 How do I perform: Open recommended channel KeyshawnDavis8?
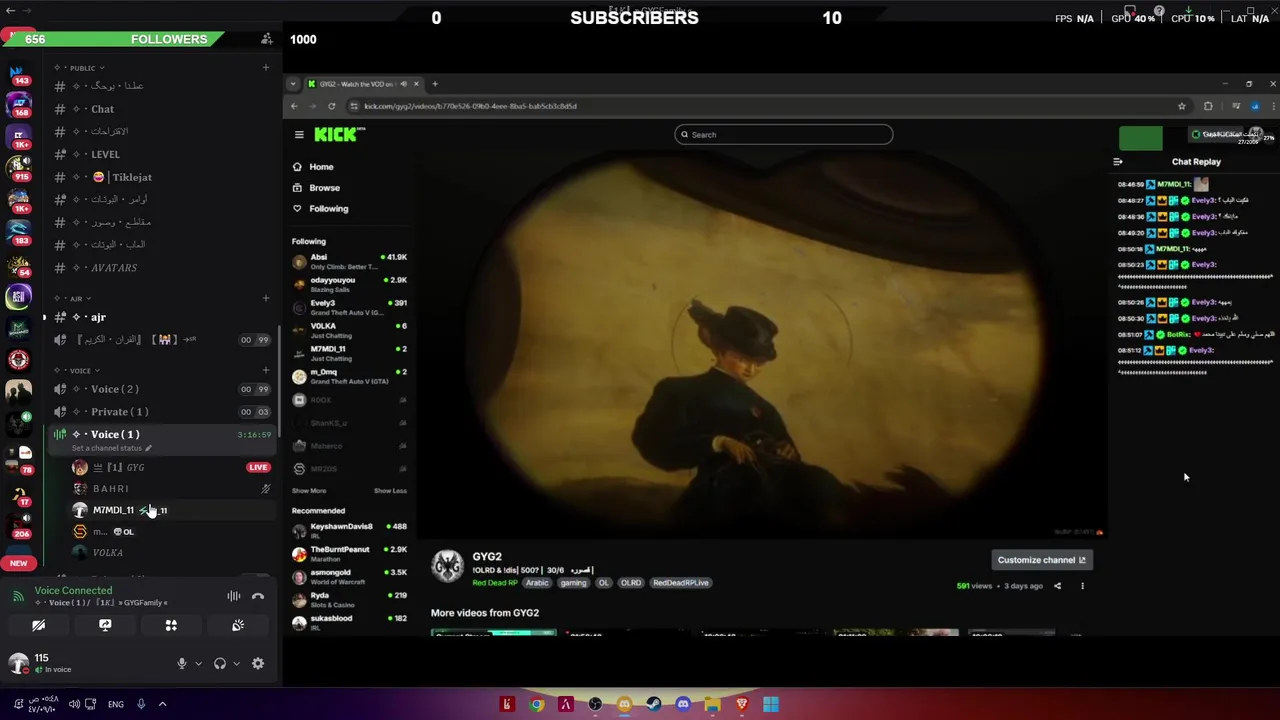[349, 530]
